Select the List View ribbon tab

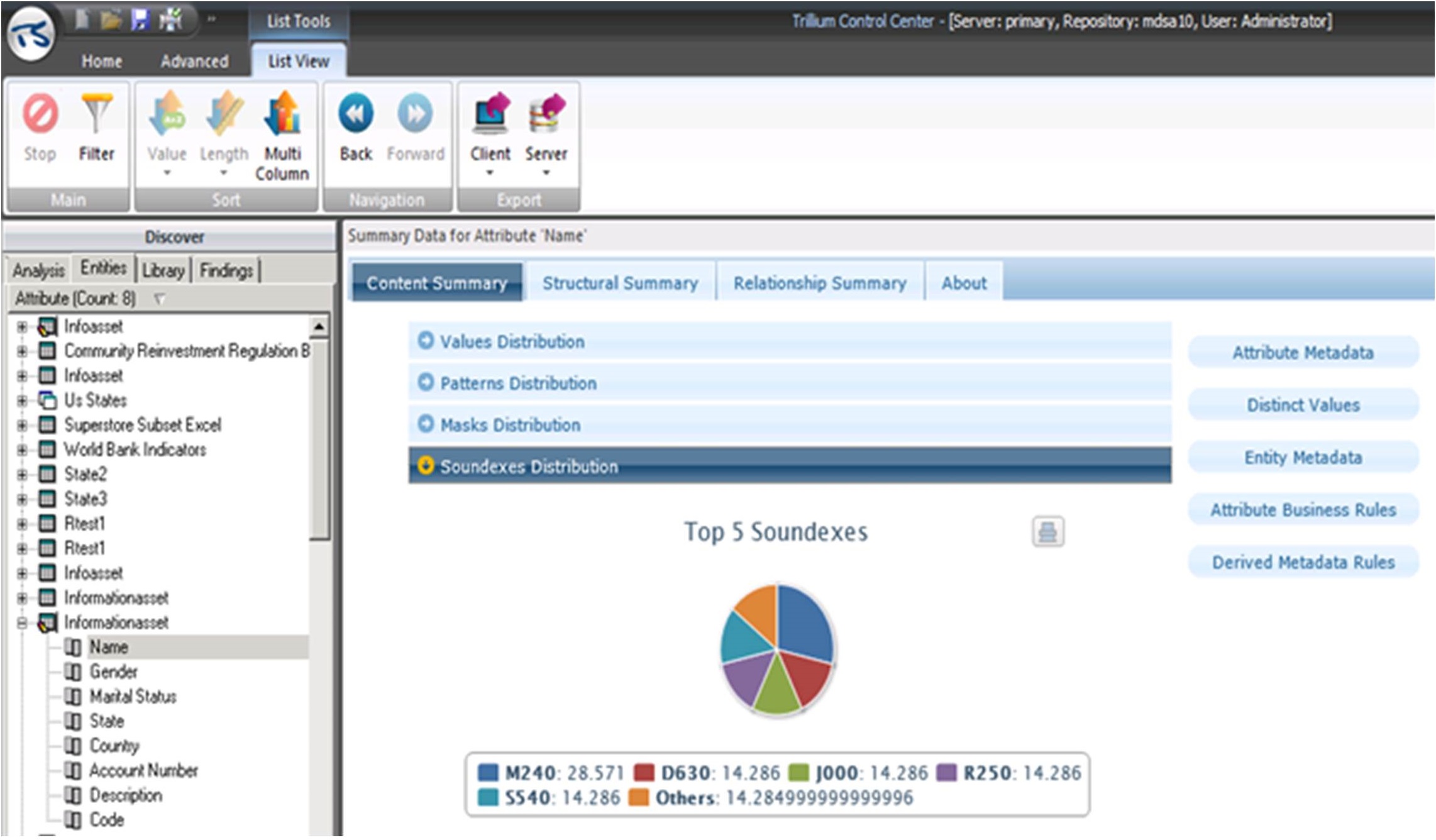click(x=299, y=61)
